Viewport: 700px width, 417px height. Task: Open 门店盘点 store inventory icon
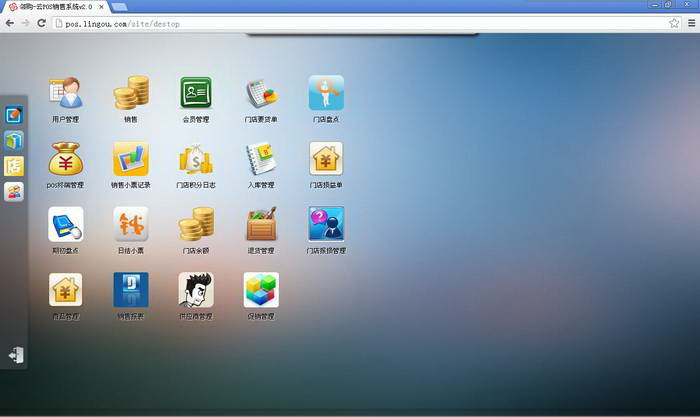326,94
